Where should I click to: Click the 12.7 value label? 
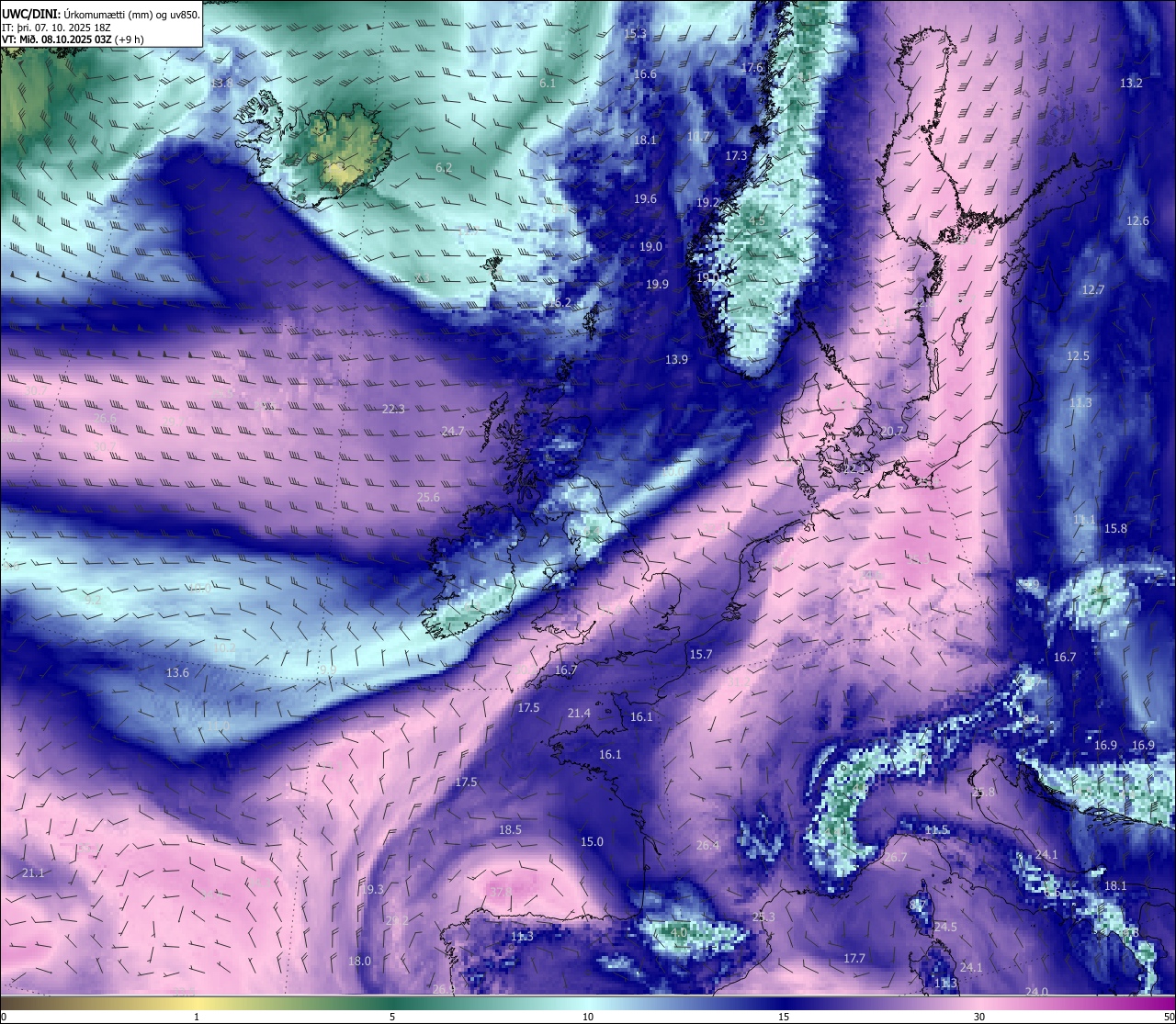(x=1092, y=290)
